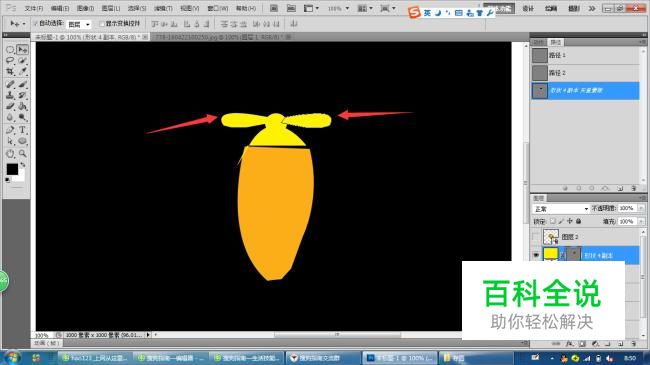Hide the 形状 4 副本 layer
The height and width of the screenshot is (365, 650).
536,255
